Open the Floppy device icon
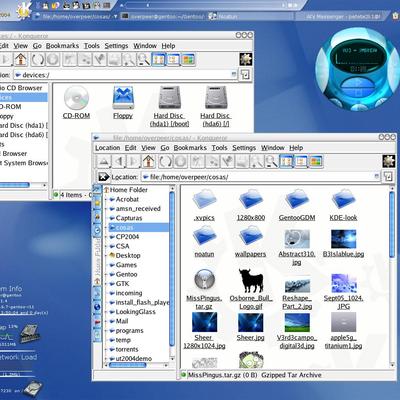This screenshot has height=400, width=400. 123,103
